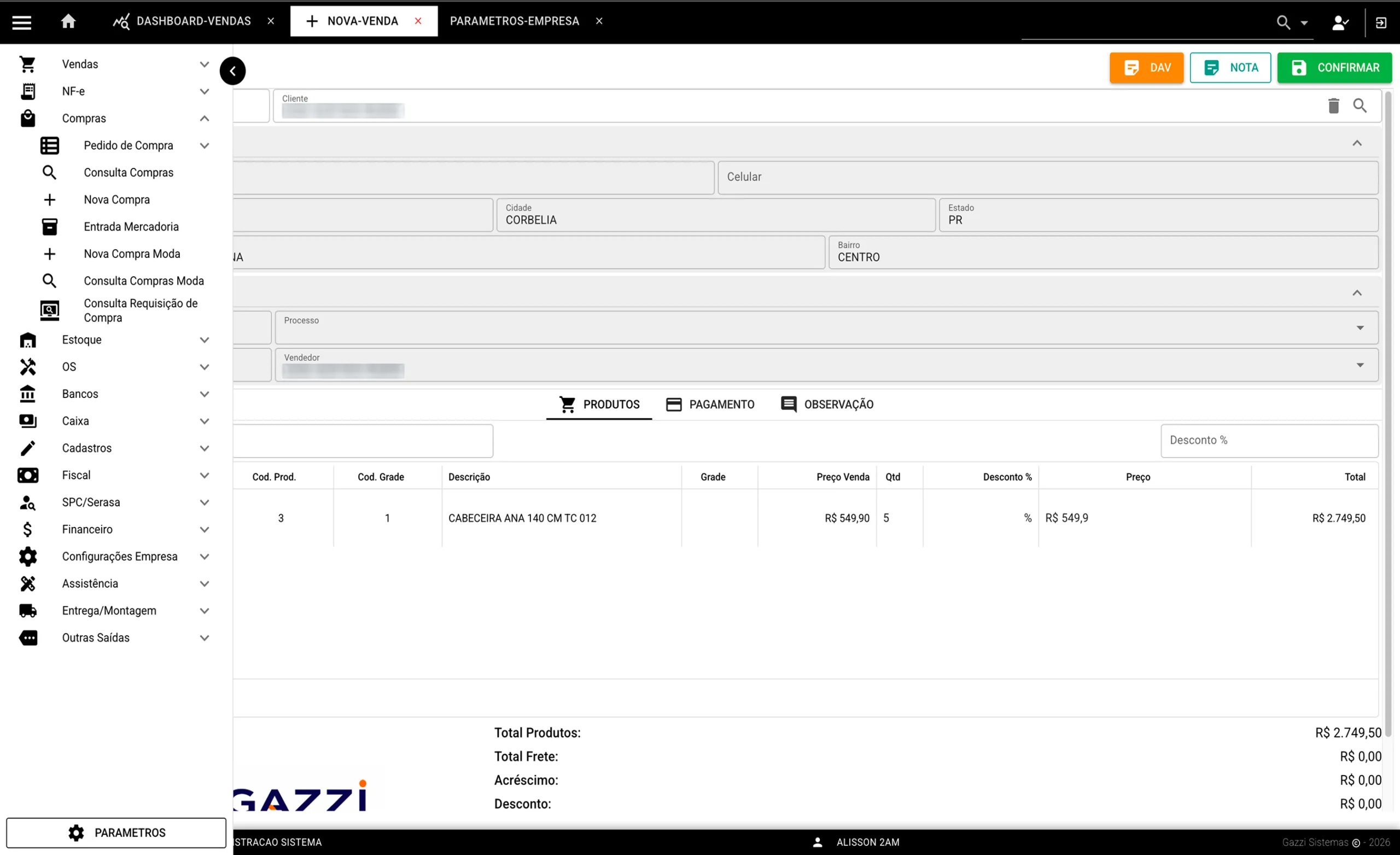The width and height of the screenshot is (1400, 855).
Task: Click the trash icon in Cliente field
Action: coord(1333,106)
